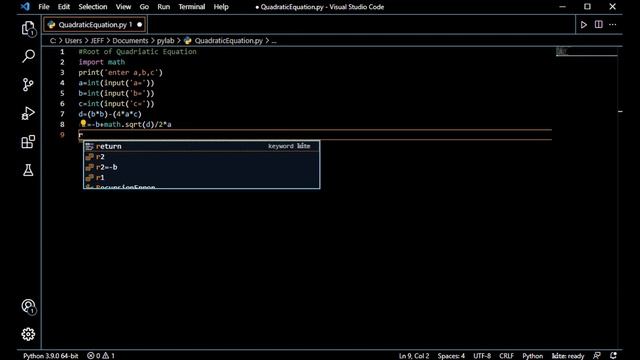
Task: Click the Documents breadcrumb segment
Action: pos(130,41)
